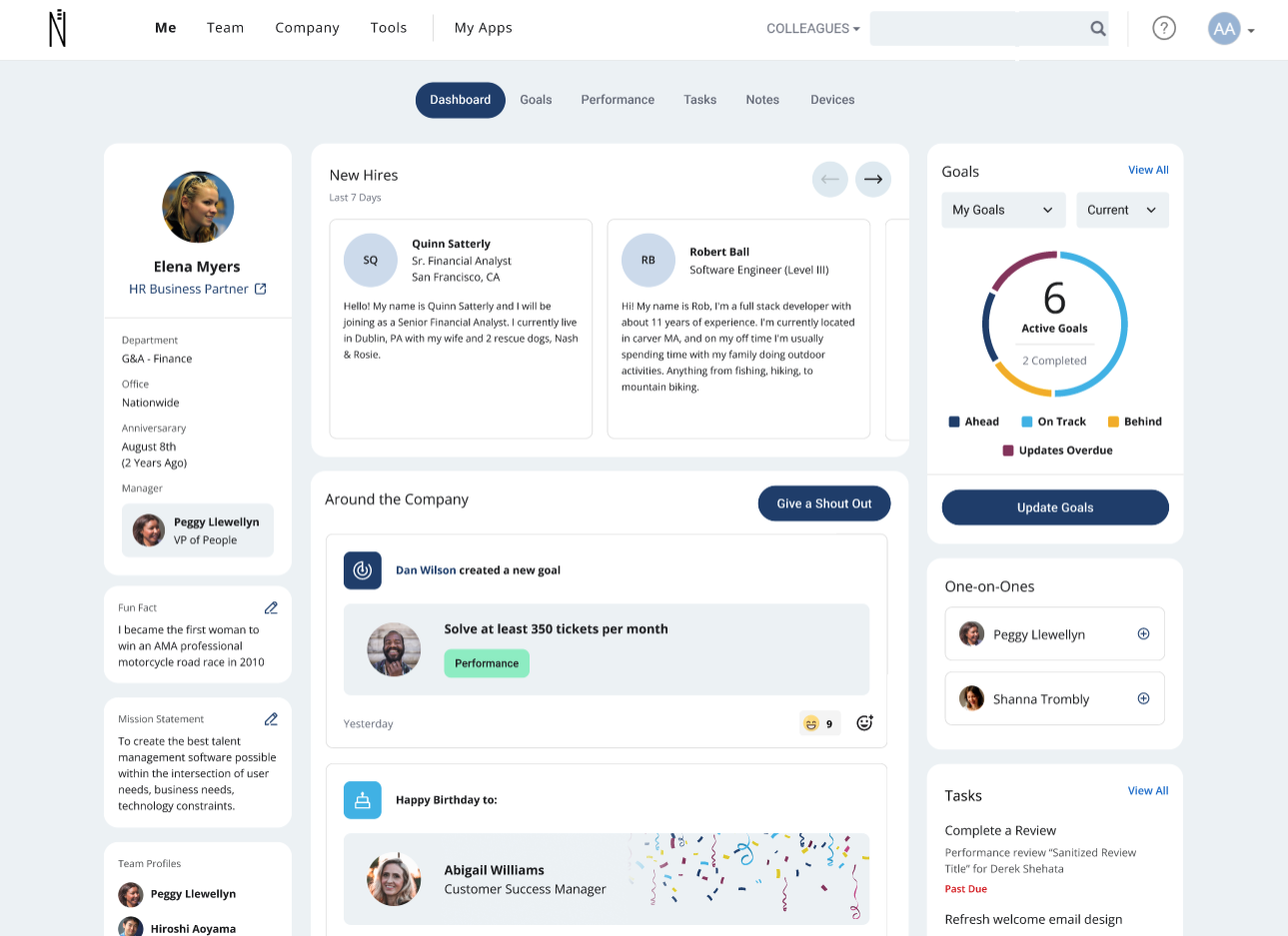Expand the My Goals dropdown
Viewport: 1288px width, 936px height.
click(x=1003, y=210)
